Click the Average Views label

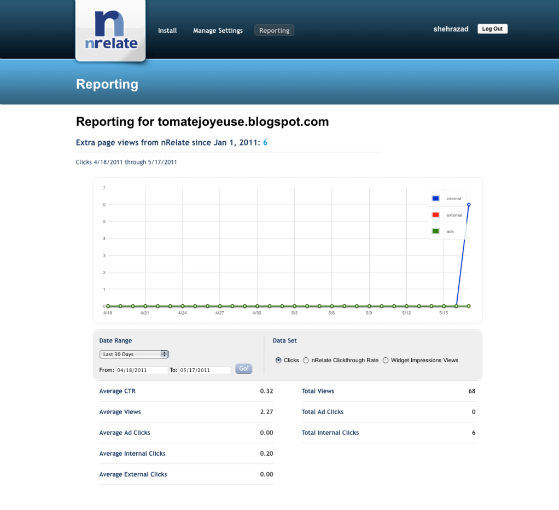pos(120,412)
